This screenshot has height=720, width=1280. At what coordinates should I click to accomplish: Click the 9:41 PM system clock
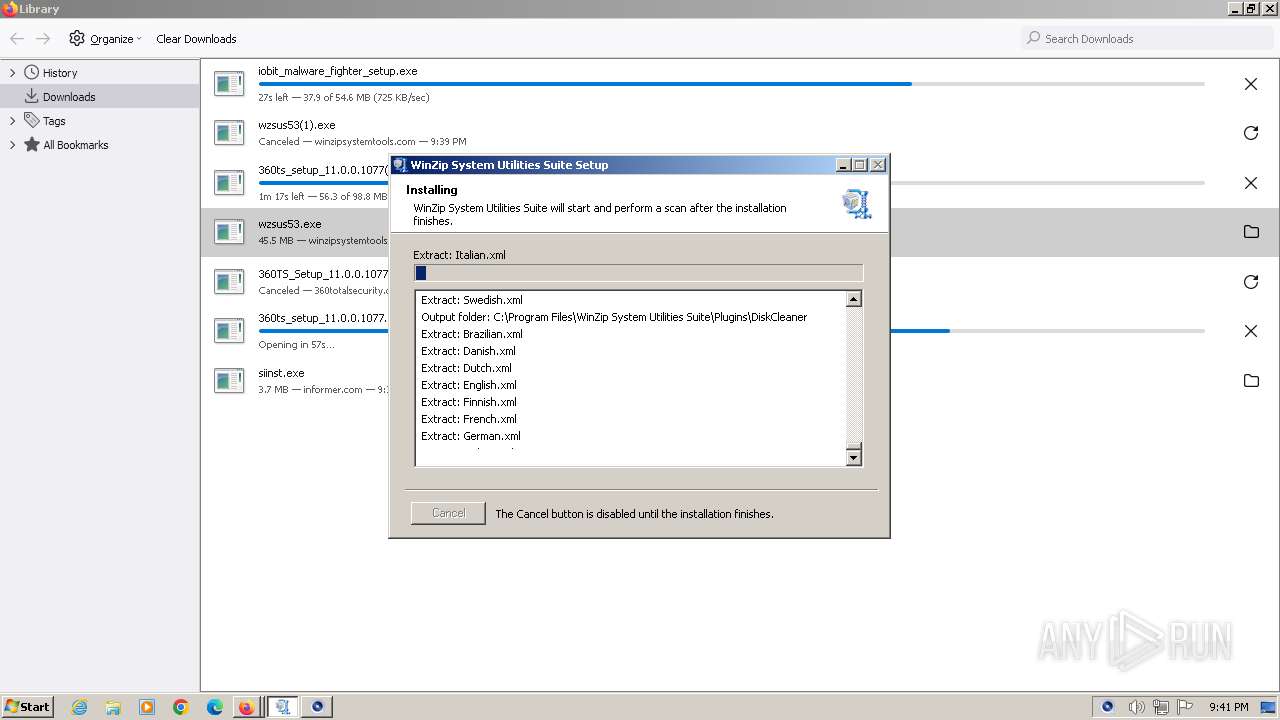pyautogui.click(x=1228, y=707)
